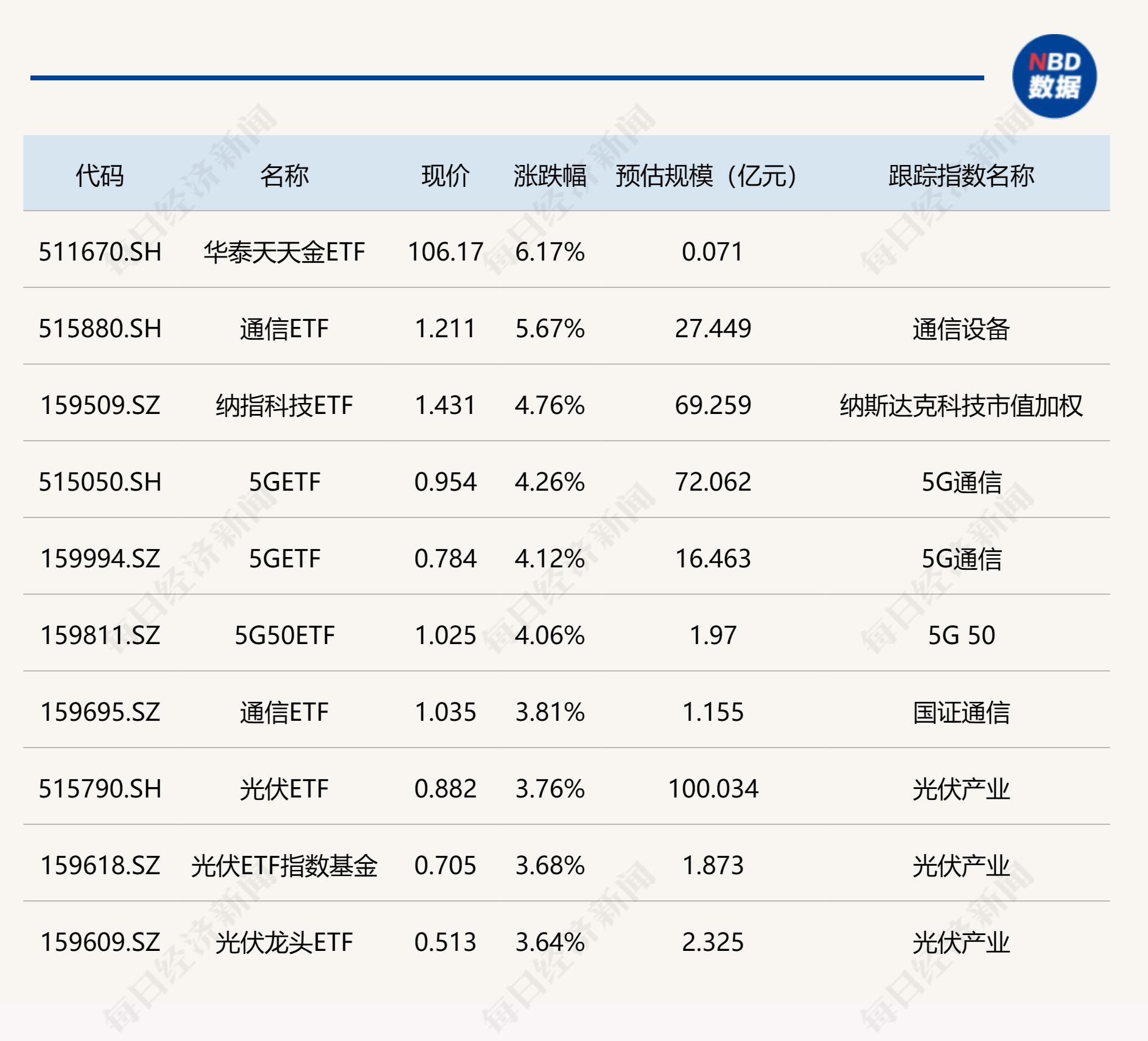Screen dimensions: 1148x1041
Task: Click 5G通信 in the 515050.SH row
Action: coord(961,482)
